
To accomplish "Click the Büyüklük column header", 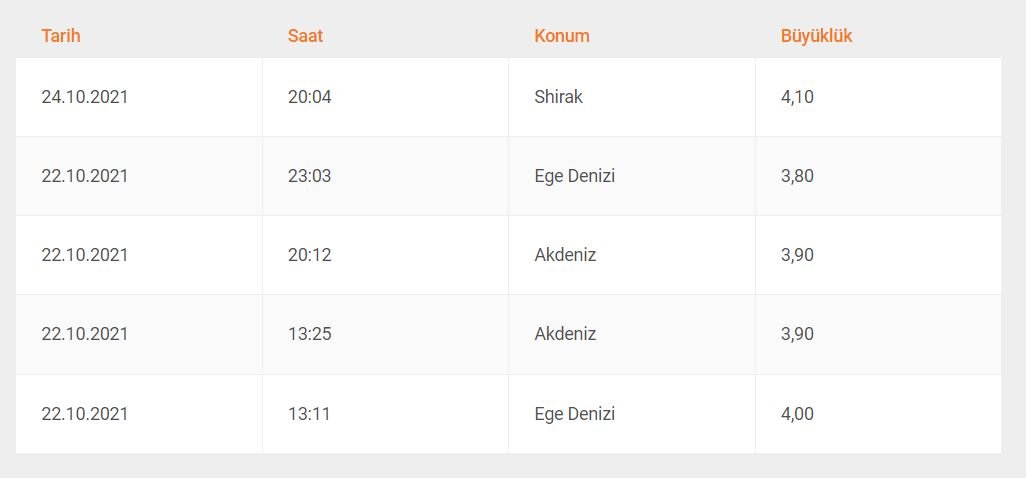I will coord(816,36).
